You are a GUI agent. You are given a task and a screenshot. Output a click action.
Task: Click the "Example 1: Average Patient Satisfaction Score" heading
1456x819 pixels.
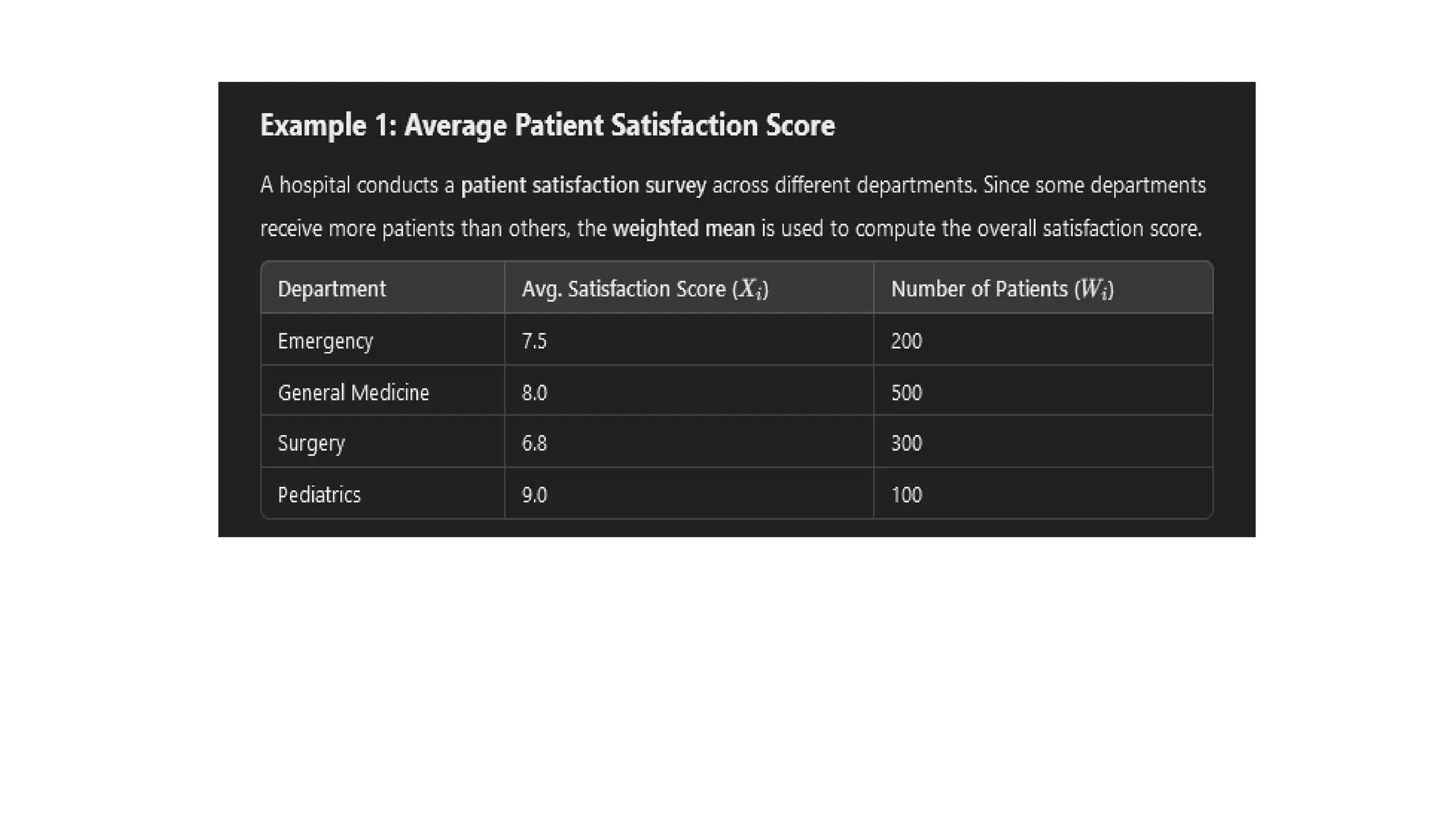[x=547, y=126]
